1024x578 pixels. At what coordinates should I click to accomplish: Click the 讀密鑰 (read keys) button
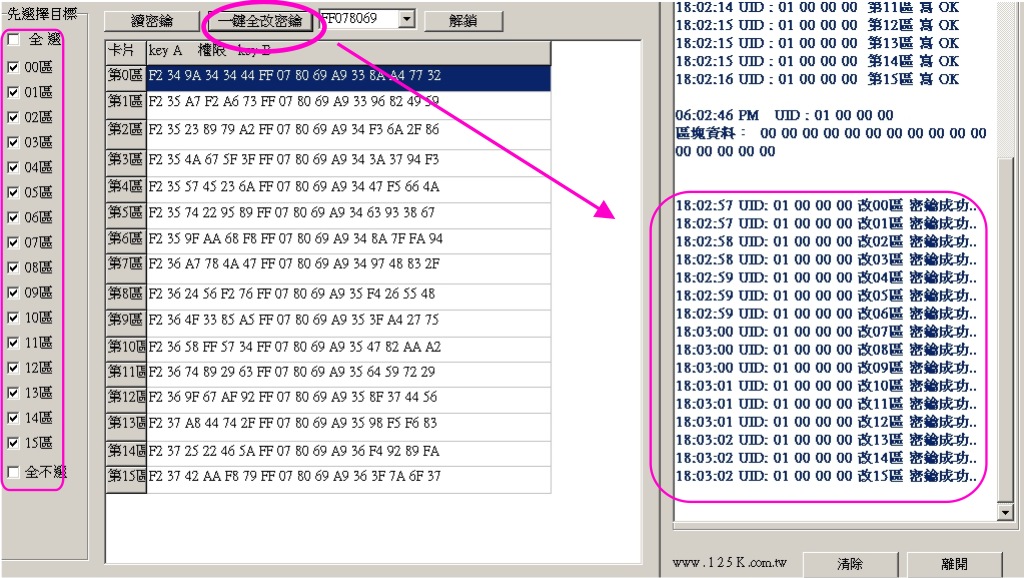[x=151, y=21]
